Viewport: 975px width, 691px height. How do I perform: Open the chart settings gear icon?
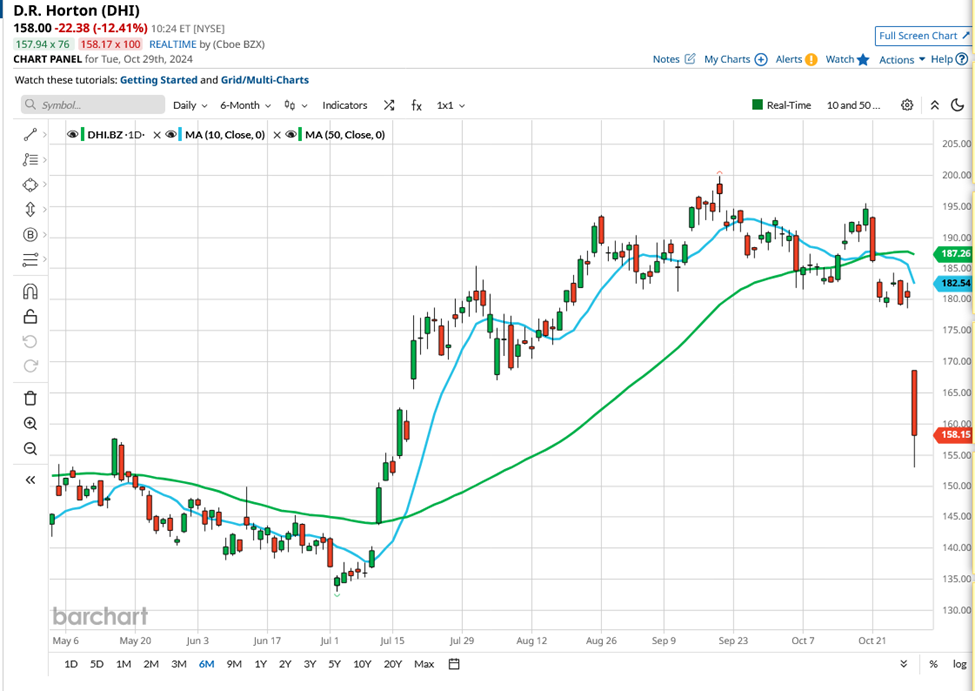tap(907, 105)
